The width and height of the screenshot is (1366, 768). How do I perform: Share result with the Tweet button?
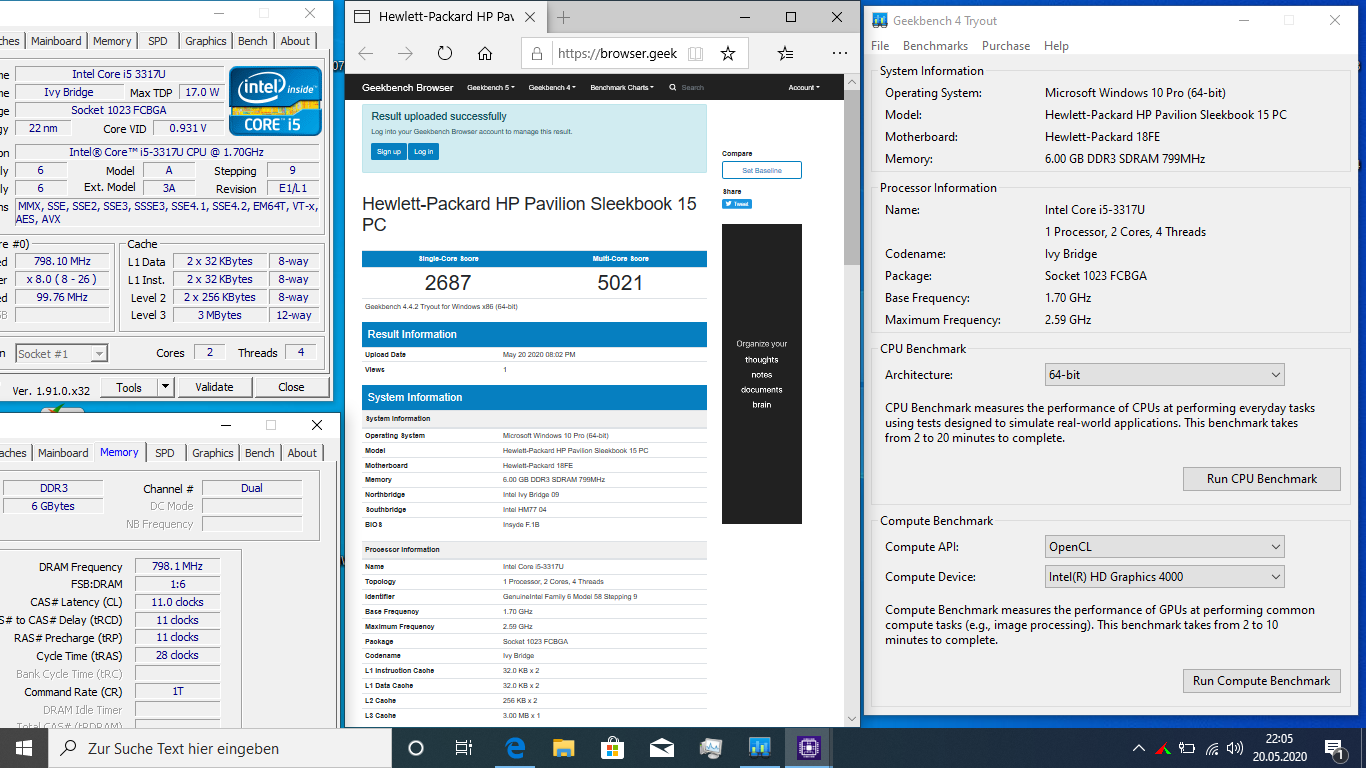coord(737,204)
